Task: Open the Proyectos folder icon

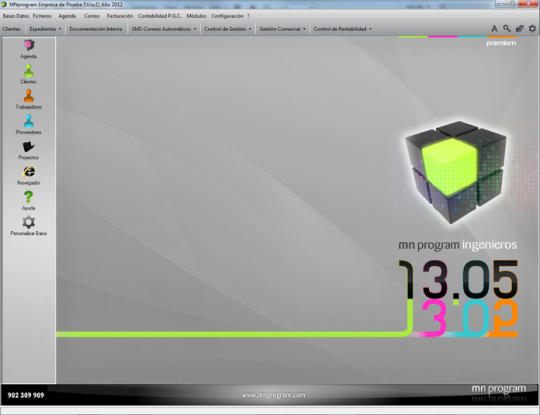Action: click(29, 147)
